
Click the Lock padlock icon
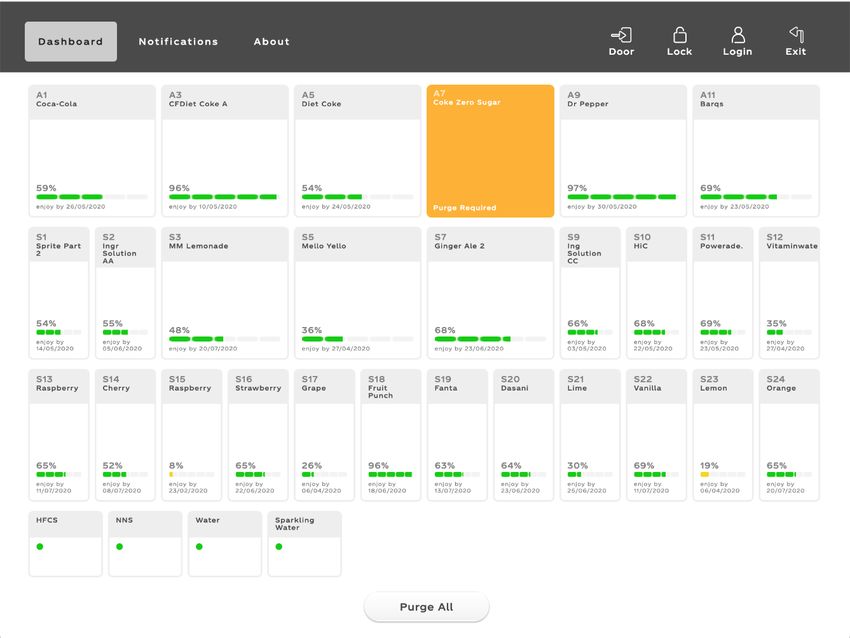point(680,35)
